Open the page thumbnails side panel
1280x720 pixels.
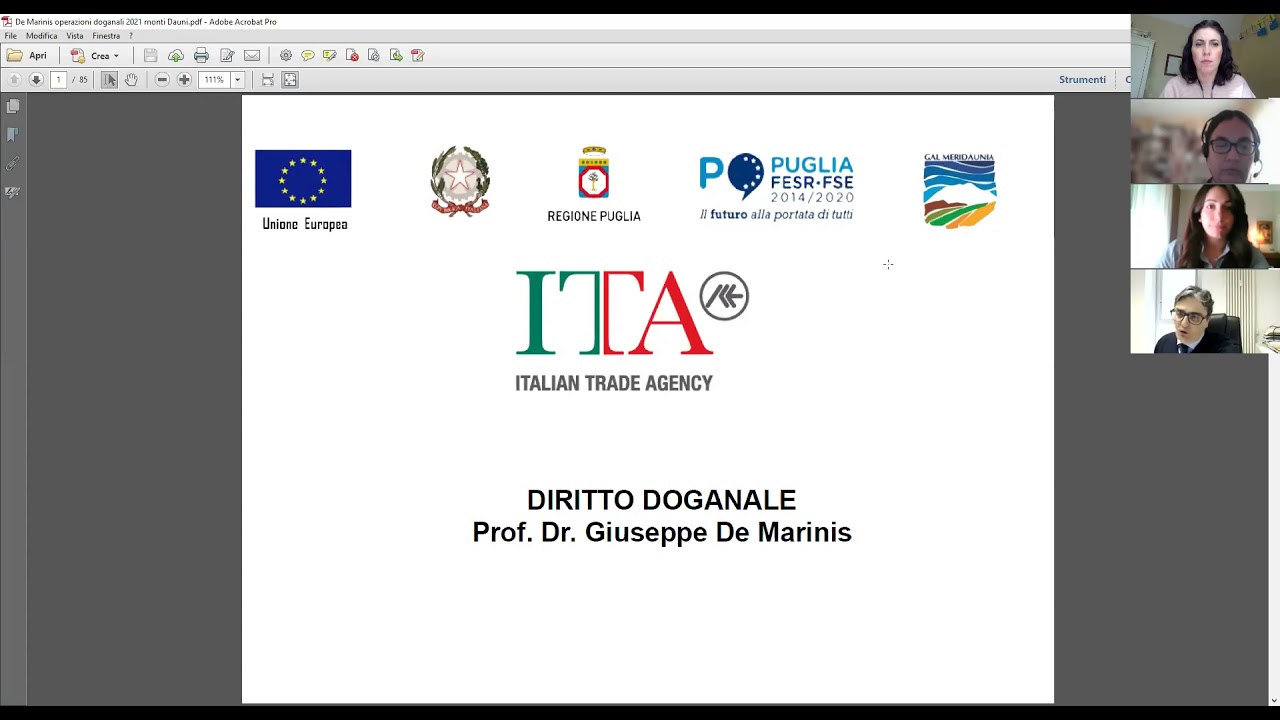point(13,106)
